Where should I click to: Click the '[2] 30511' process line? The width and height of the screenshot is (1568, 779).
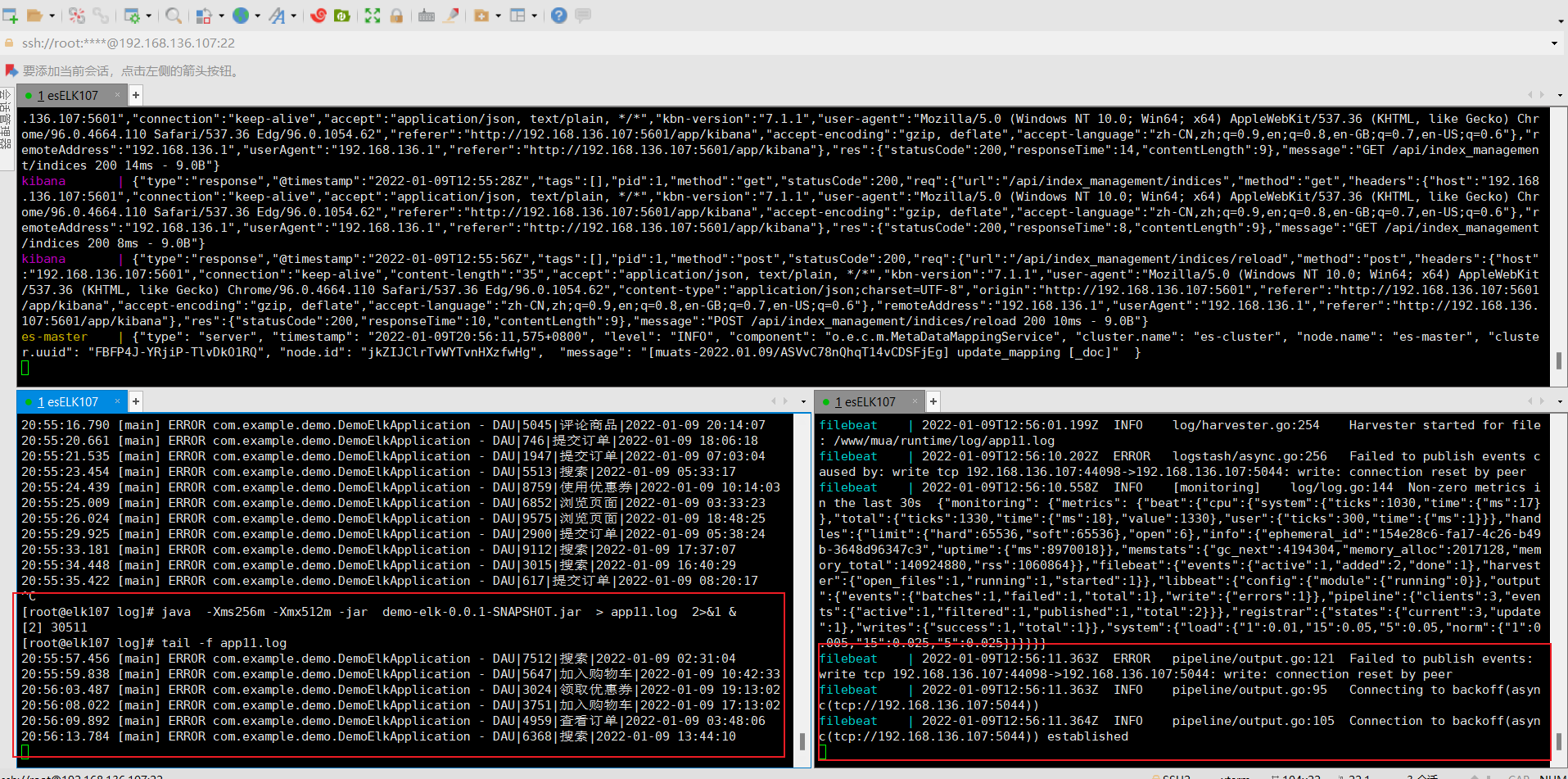54,627
